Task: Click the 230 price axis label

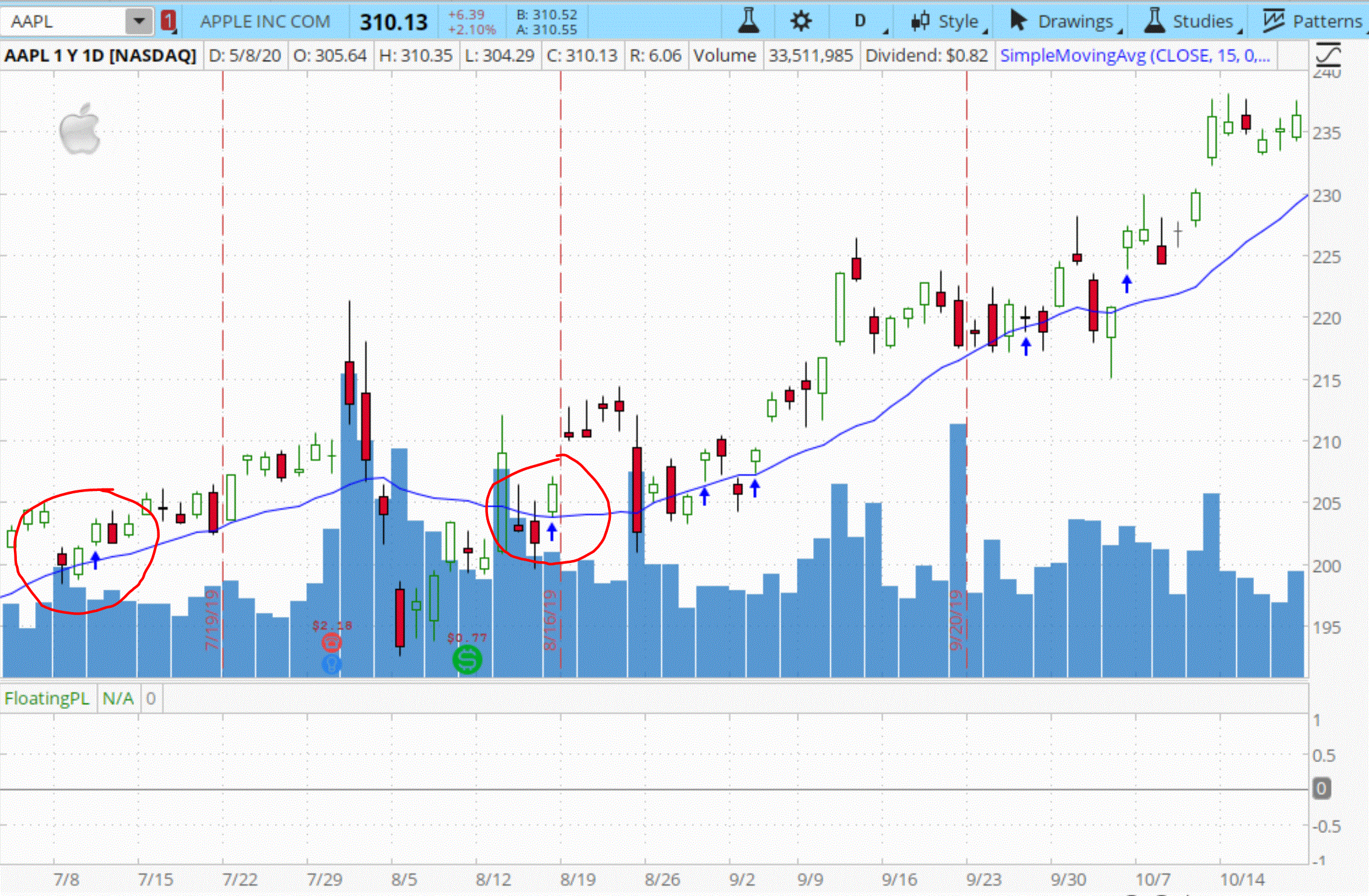Action: [1327, 196]
